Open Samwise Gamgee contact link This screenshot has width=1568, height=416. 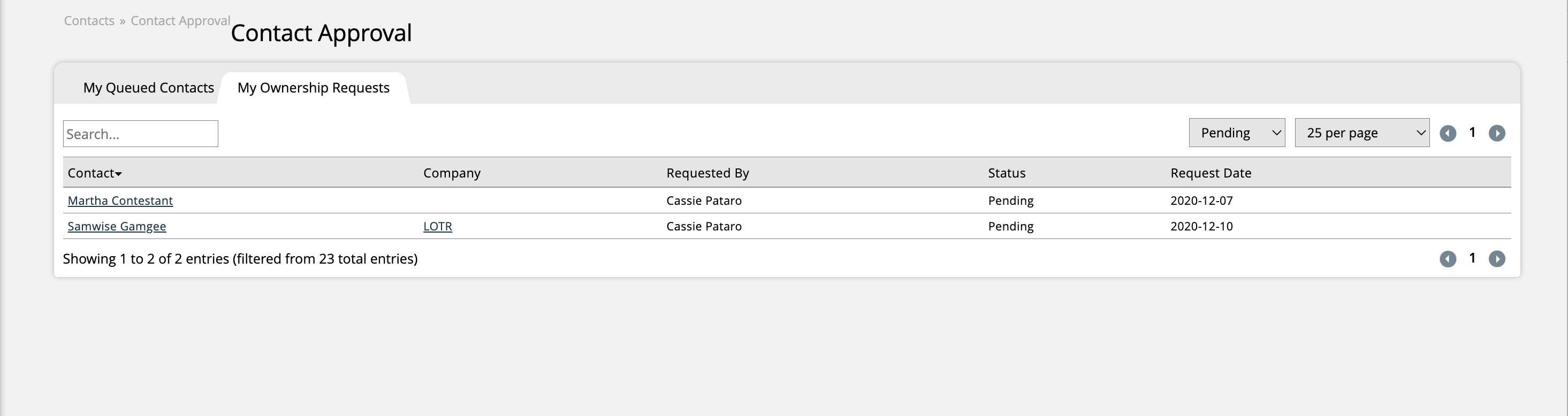pos(117,226)
